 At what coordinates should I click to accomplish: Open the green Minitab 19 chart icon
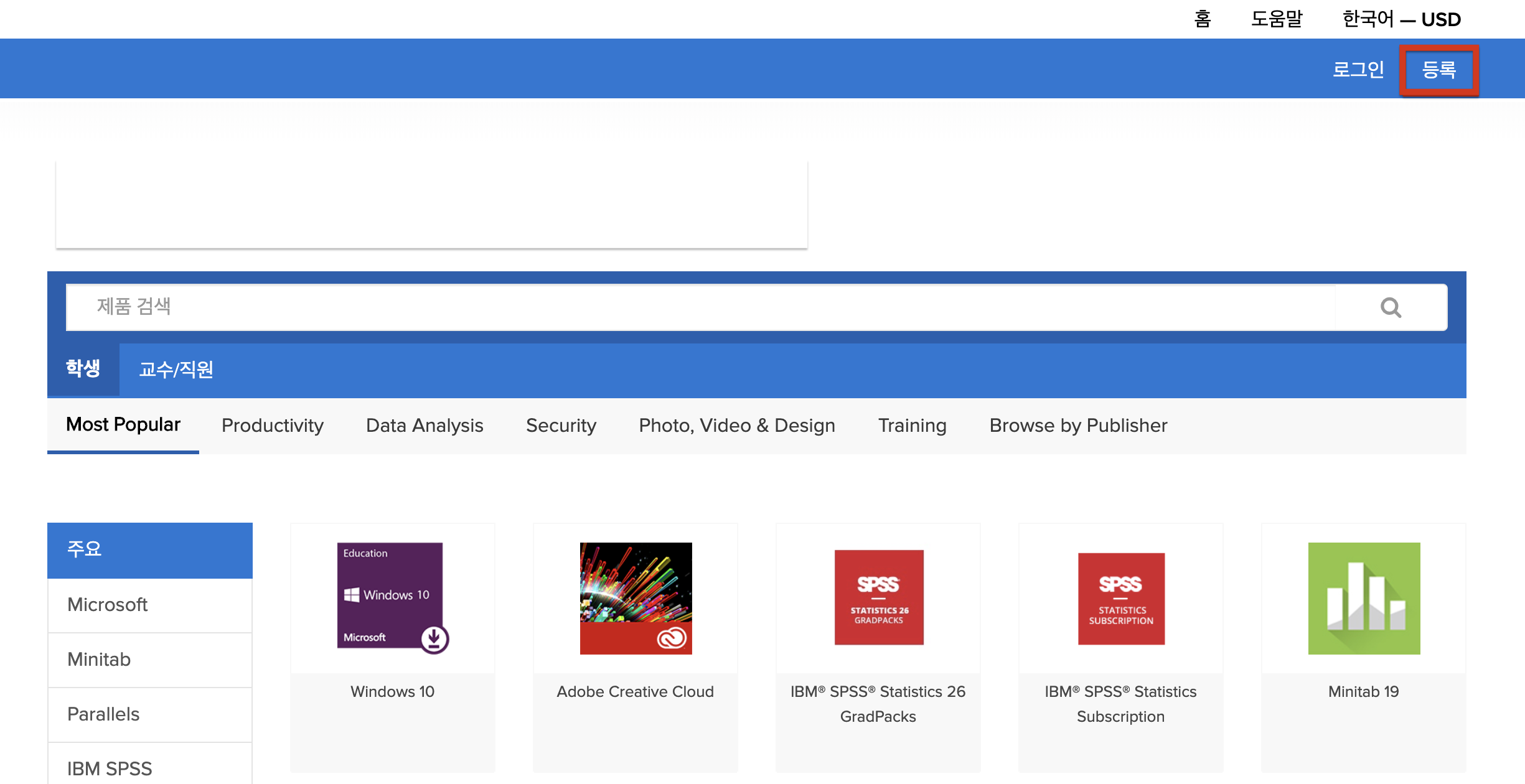click(x=1364, y=598)
